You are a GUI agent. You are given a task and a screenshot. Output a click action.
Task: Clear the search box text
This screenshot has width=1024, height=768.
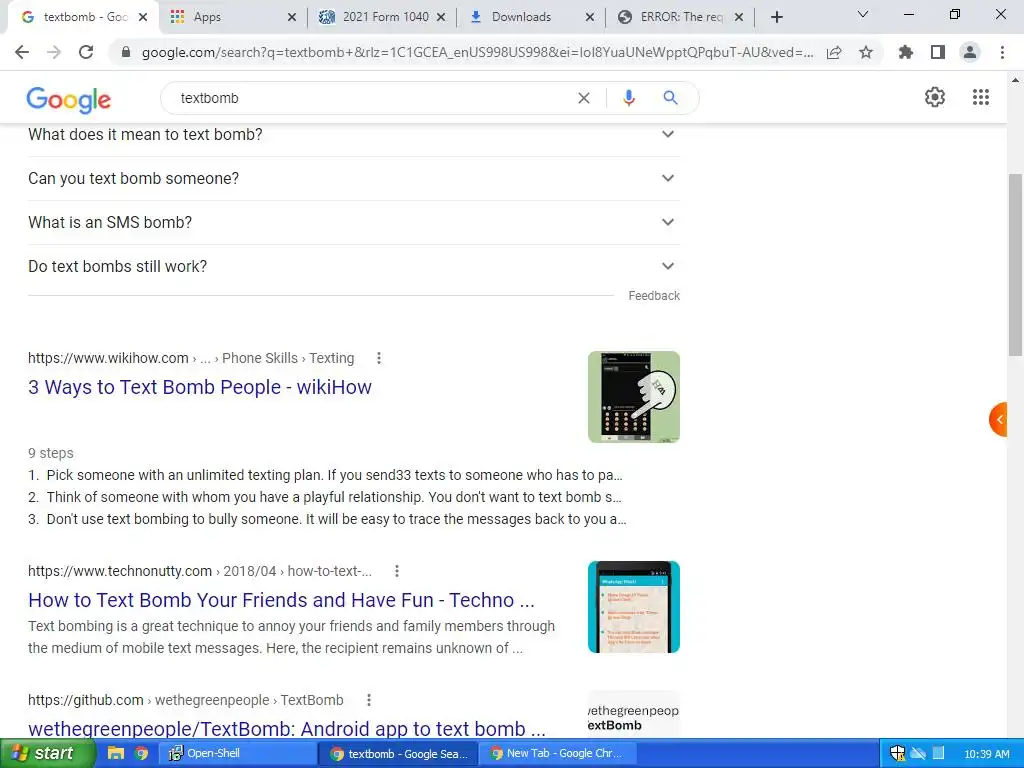click(x=584, y=98)
